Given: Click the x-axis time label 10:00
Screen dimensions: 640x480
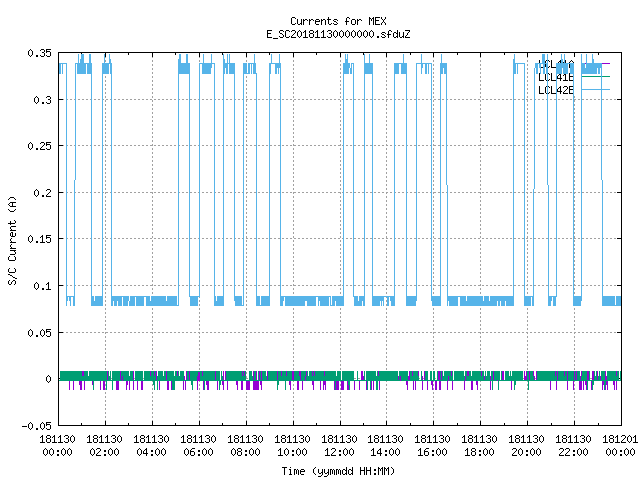Looking at the screenshot, I should [x=292, y=453].
